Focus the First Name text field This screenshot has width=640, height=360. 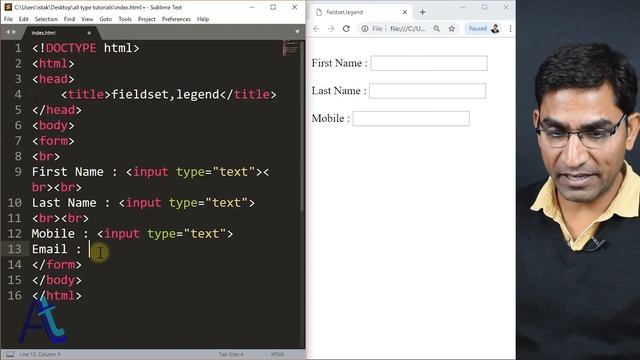coord(429,63)
